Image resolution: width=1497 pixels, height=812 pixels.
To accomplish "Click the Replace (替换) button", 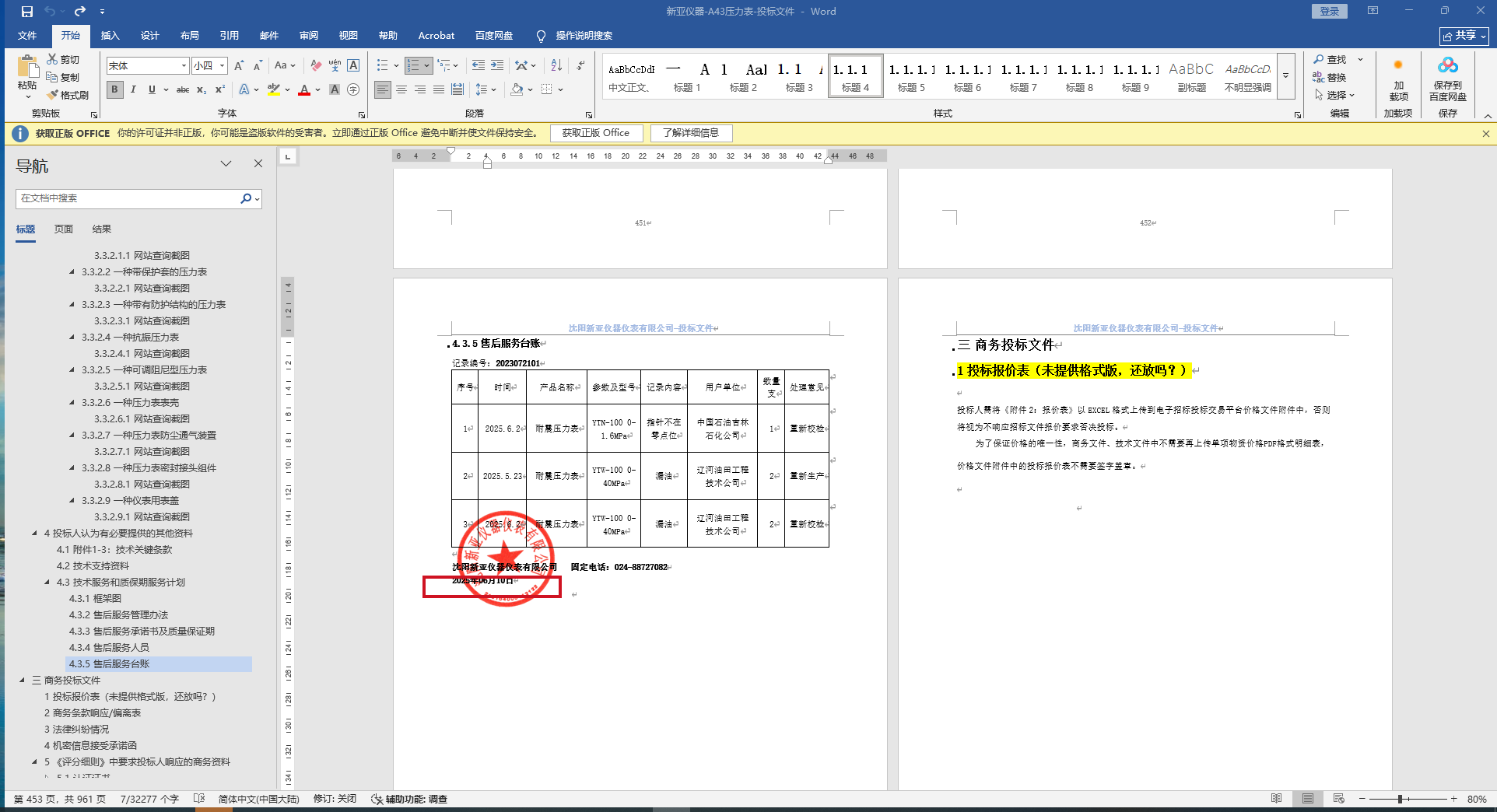I will tap(1330, 77).
